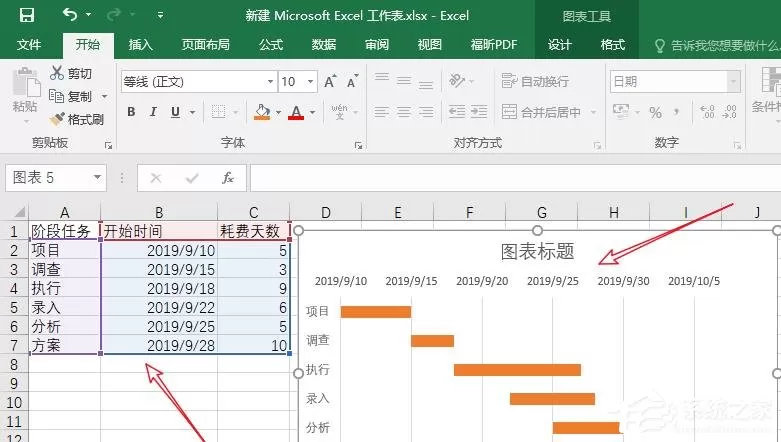Click the red font color swatch

pos(296,112)
